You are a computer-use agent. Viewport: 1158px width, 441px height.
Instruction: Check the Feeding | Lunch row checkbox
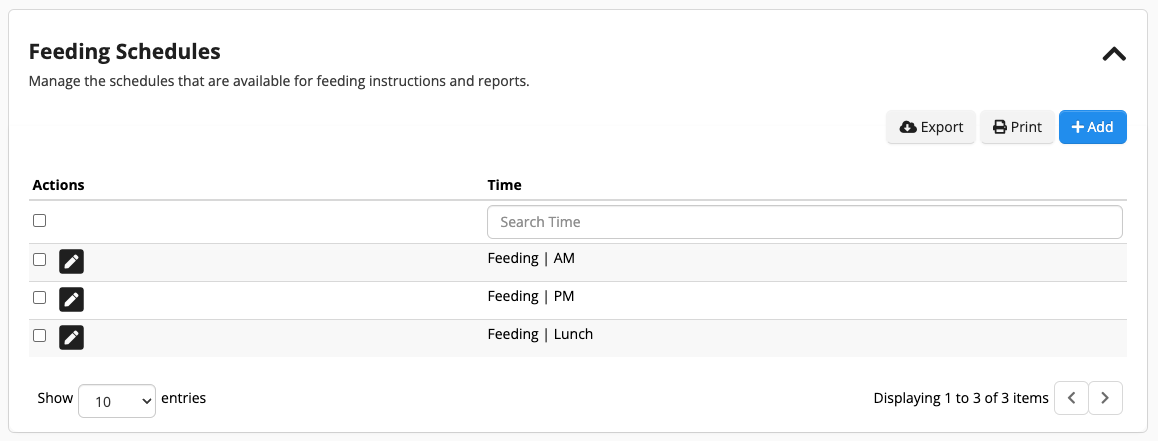pyautogui.click(x=40, y=335)
